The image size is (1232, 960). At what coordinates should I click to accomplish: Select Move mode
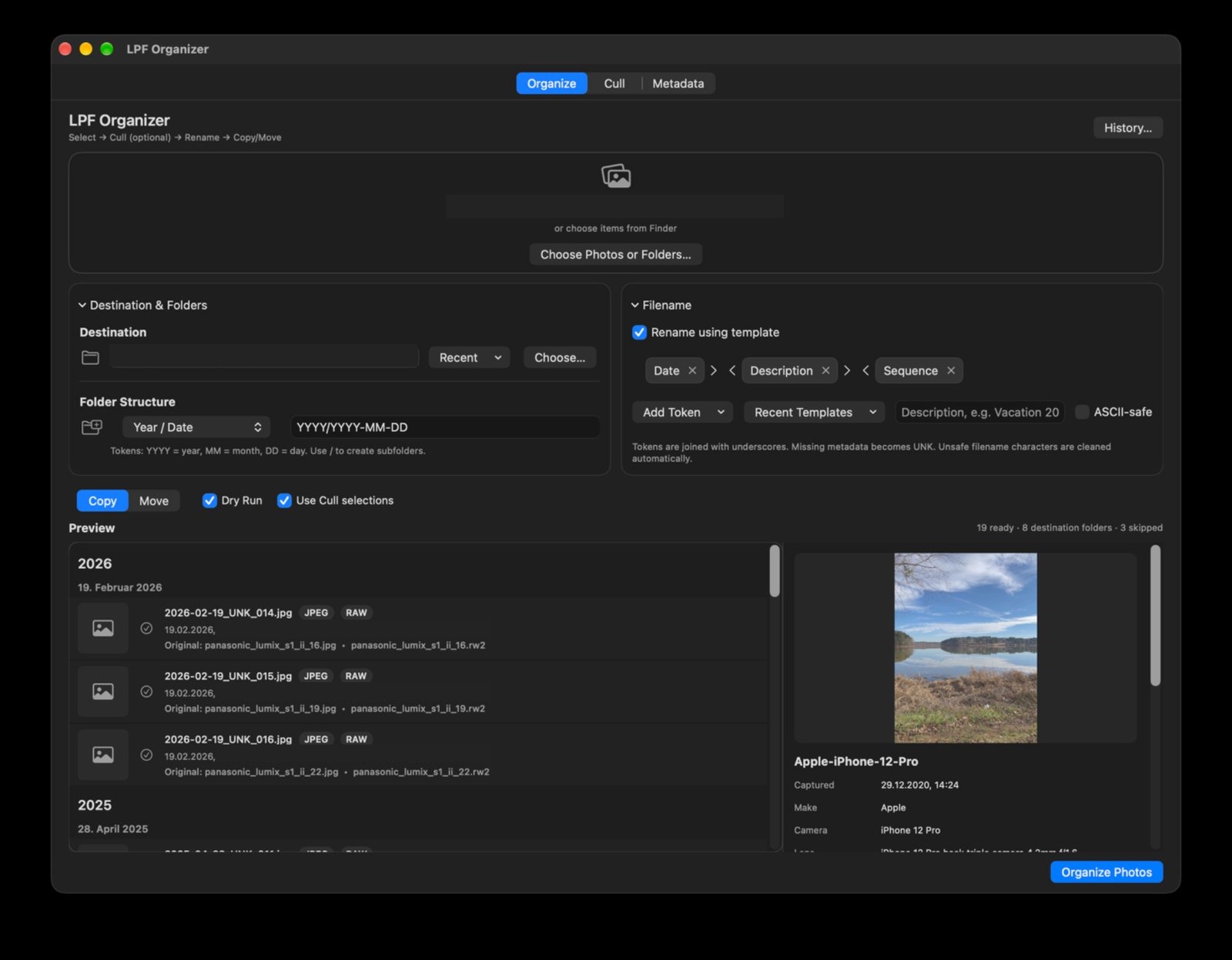tap(154, 500)
